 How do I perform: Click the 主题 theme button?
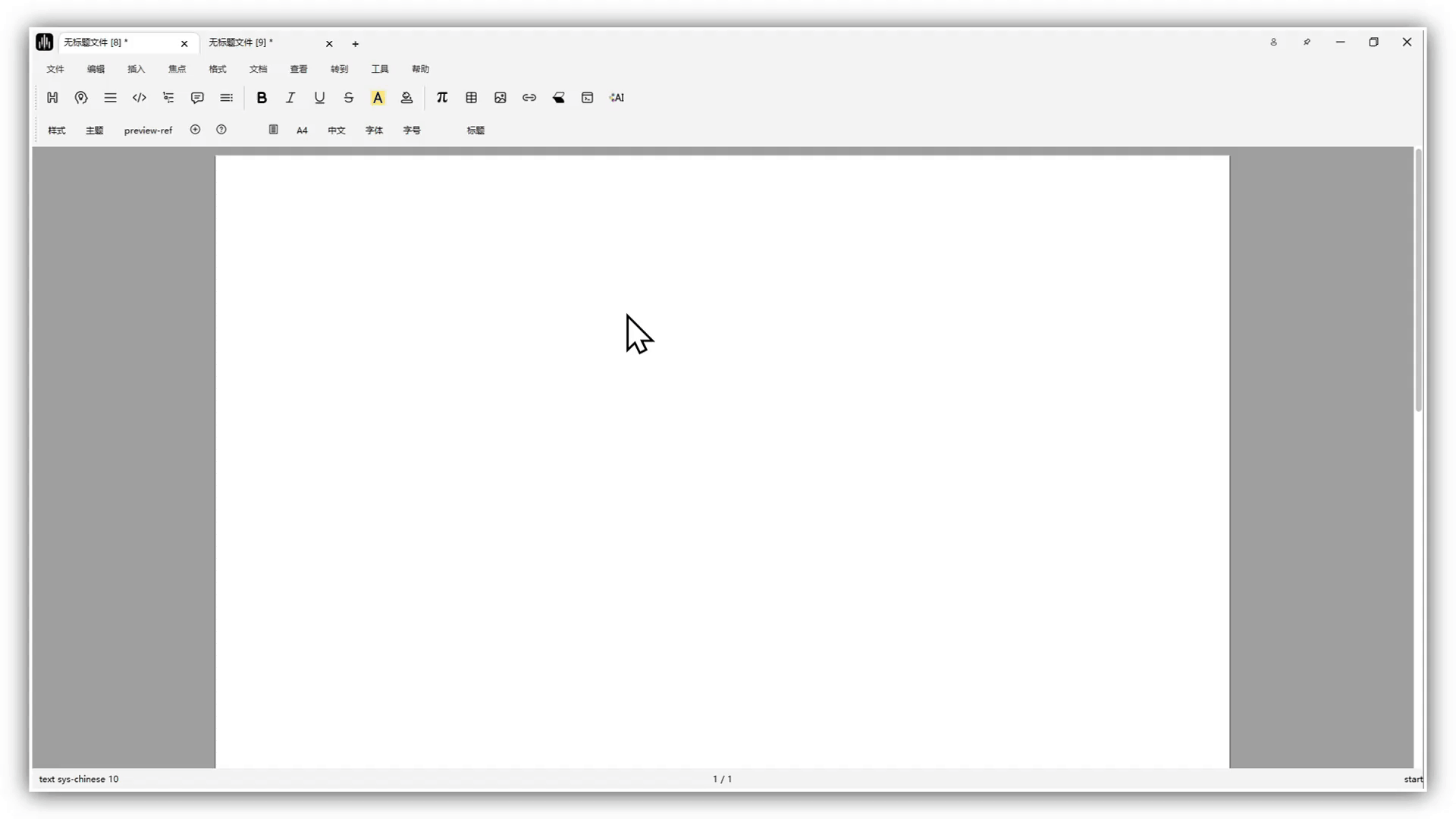point(95,130)
